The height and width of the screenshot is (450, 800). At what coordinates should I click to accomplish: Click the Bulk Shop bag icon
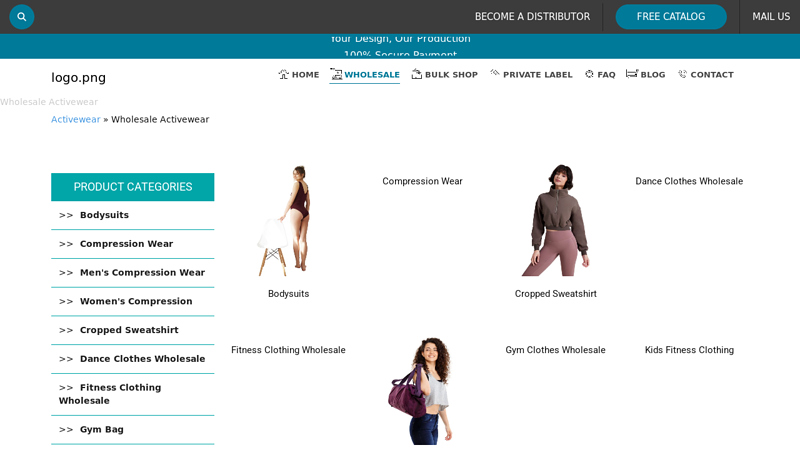point(416,74)
